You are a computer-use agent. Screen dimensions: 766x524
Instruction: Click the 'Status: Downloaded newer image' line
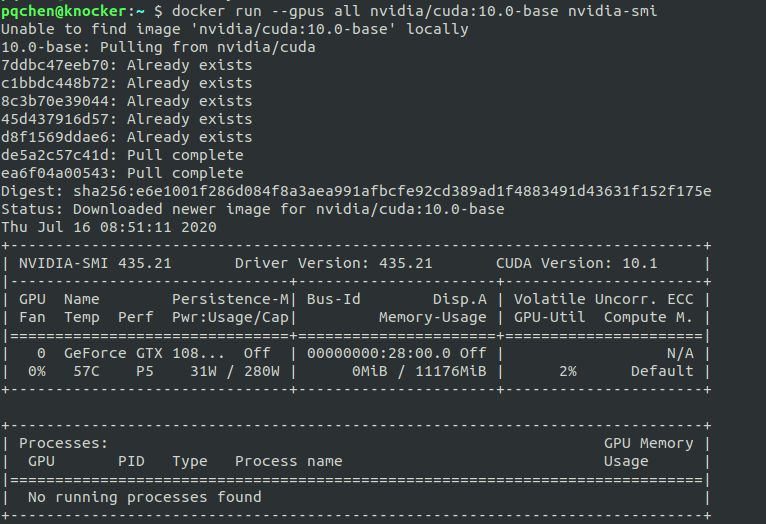[253, 209]
